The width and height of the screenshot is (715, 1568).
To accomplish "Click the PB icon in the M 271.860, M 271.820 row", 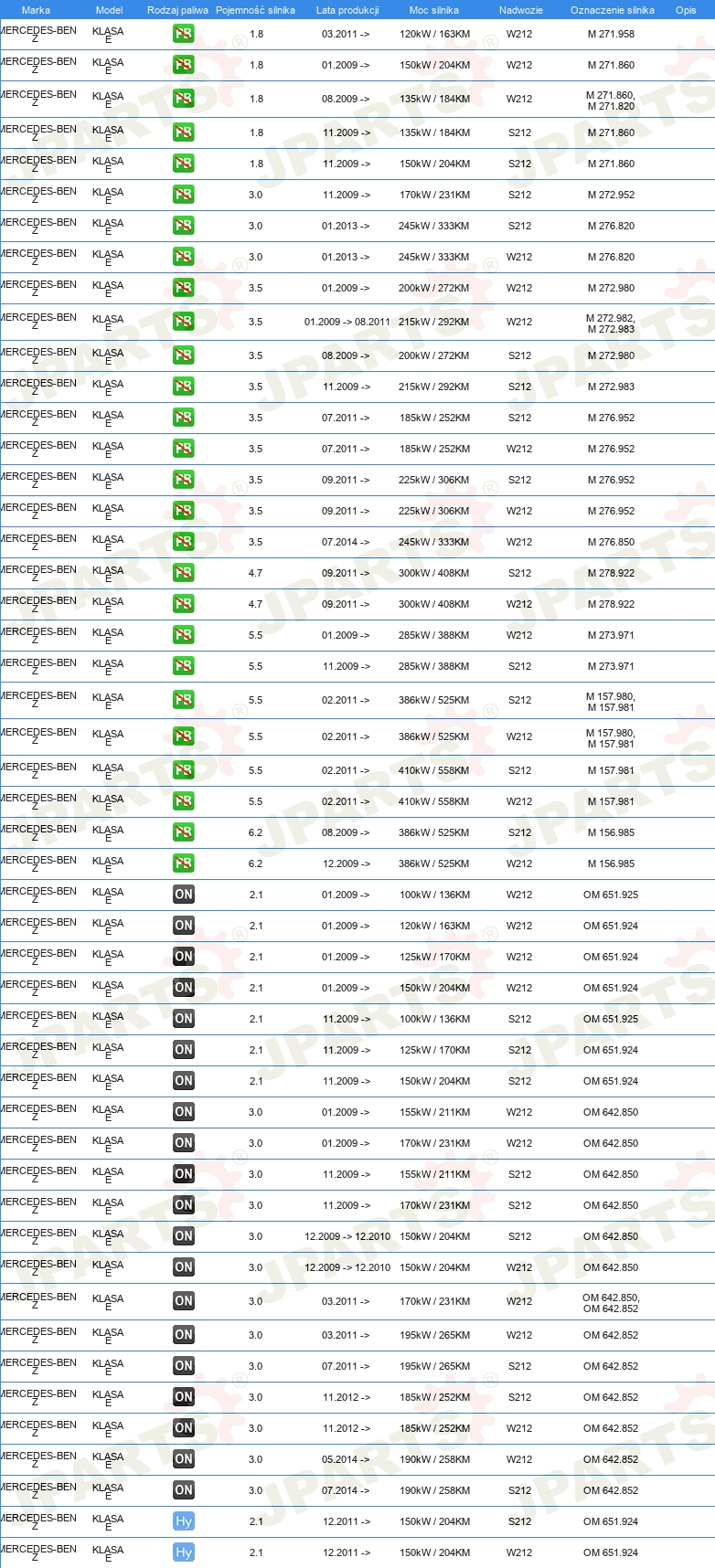I will click(x=183, y=99).
